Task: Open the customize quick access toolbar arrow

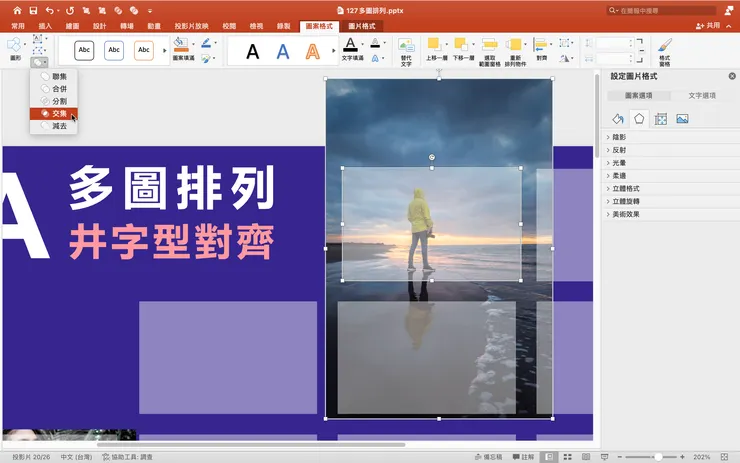Action: click(x=150, y=10)
